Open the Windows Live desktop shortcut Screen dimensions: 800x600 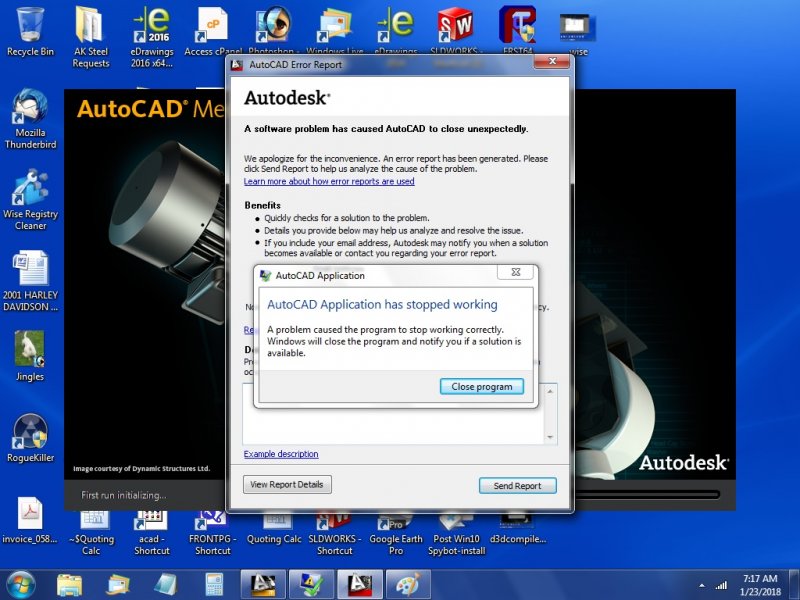coord(335,31)
